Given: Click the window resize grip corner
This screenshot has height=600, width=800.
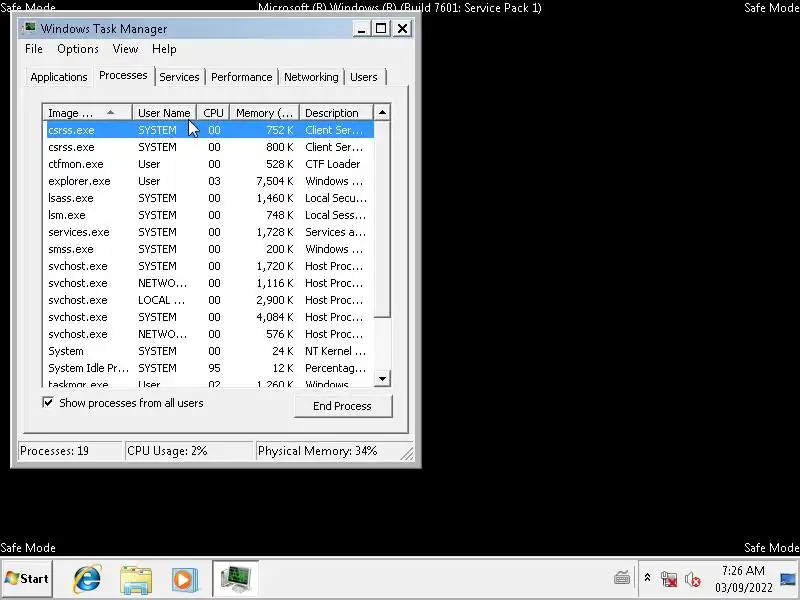Looking at the screenshot, I should click(408, 453).
